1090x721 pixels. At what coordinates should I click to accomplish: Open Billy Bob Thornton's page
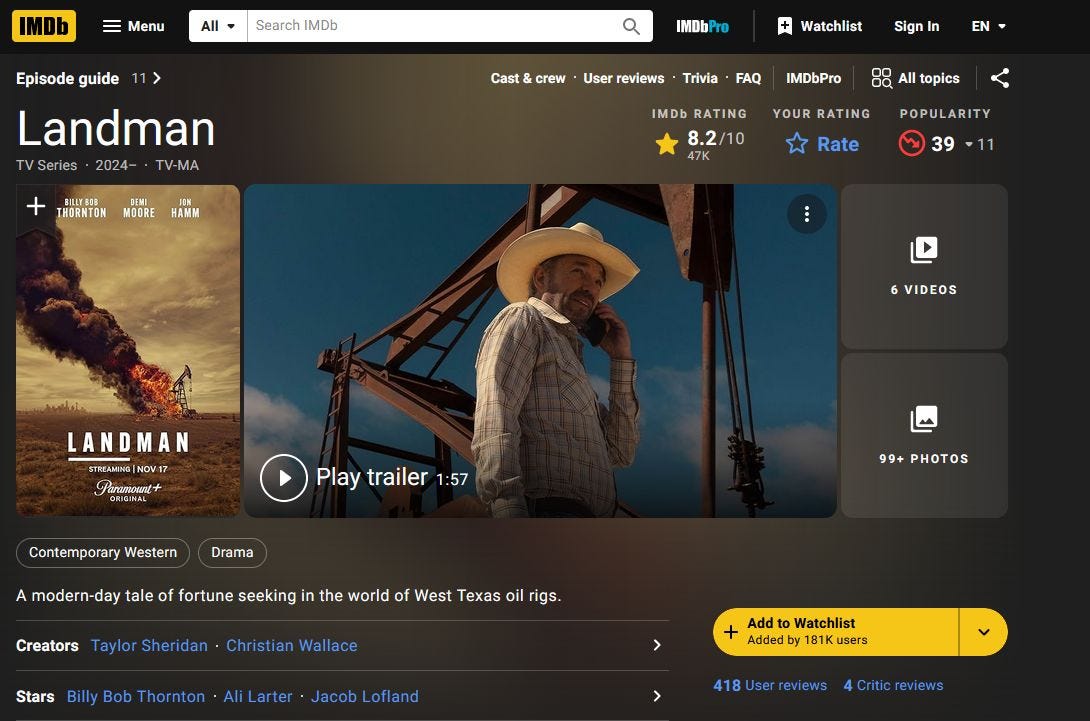[136, 697]
